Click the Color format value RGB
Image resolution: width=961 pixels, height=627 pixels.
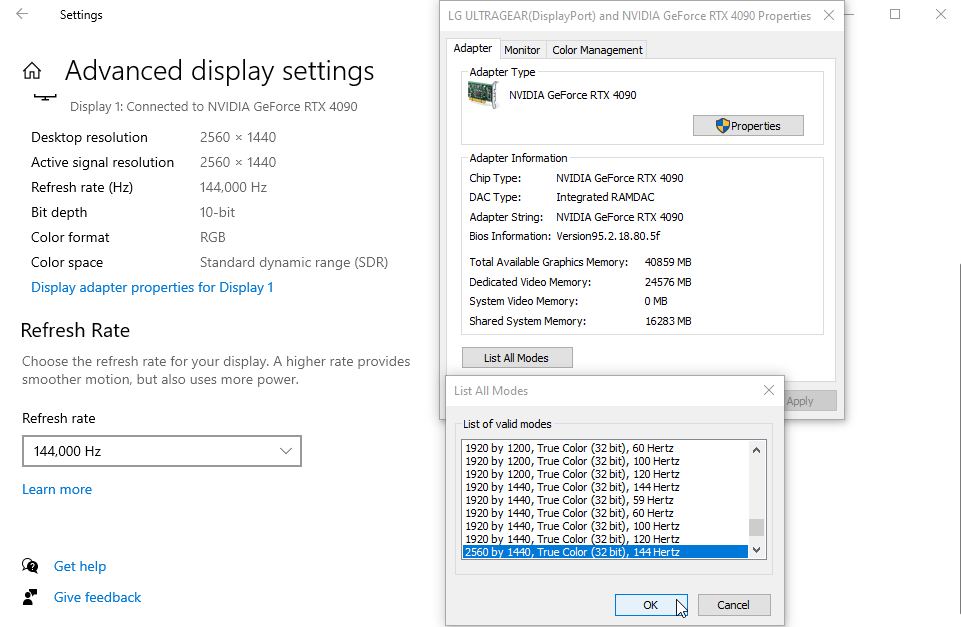point(213,237)
